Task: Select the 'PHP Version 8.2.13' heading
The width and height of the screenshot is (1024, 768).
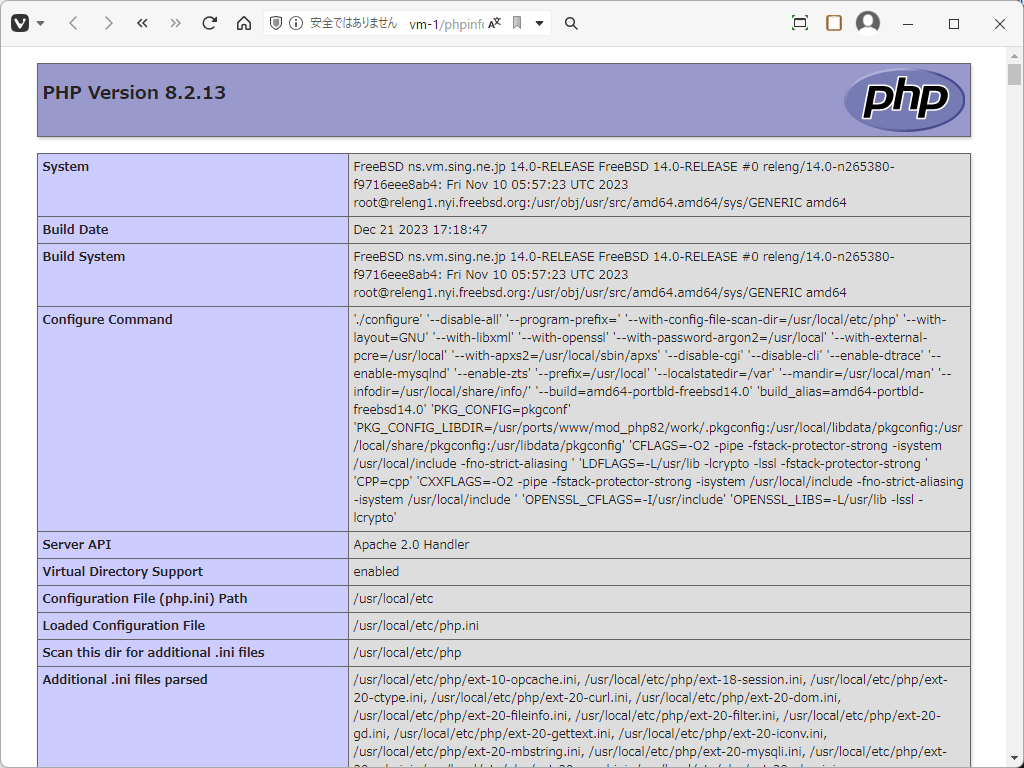Action: (x=134, y=93)
